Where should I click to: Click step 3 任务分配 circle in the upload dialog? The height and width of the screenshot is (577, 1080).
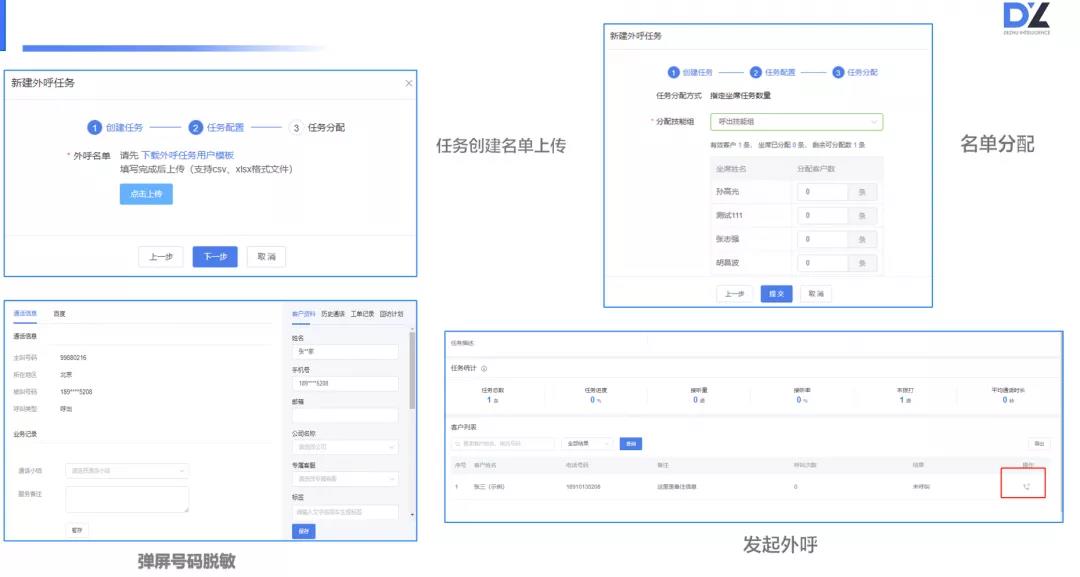[x=296, y=128]
